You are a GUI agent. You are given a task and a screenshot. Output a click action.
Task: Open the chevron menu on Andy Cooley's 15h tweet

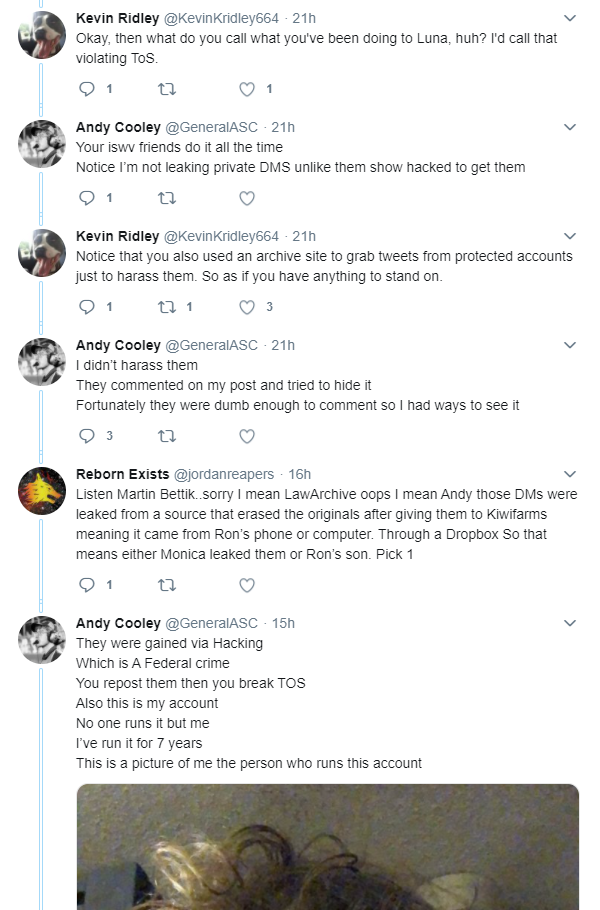[570, 623]
